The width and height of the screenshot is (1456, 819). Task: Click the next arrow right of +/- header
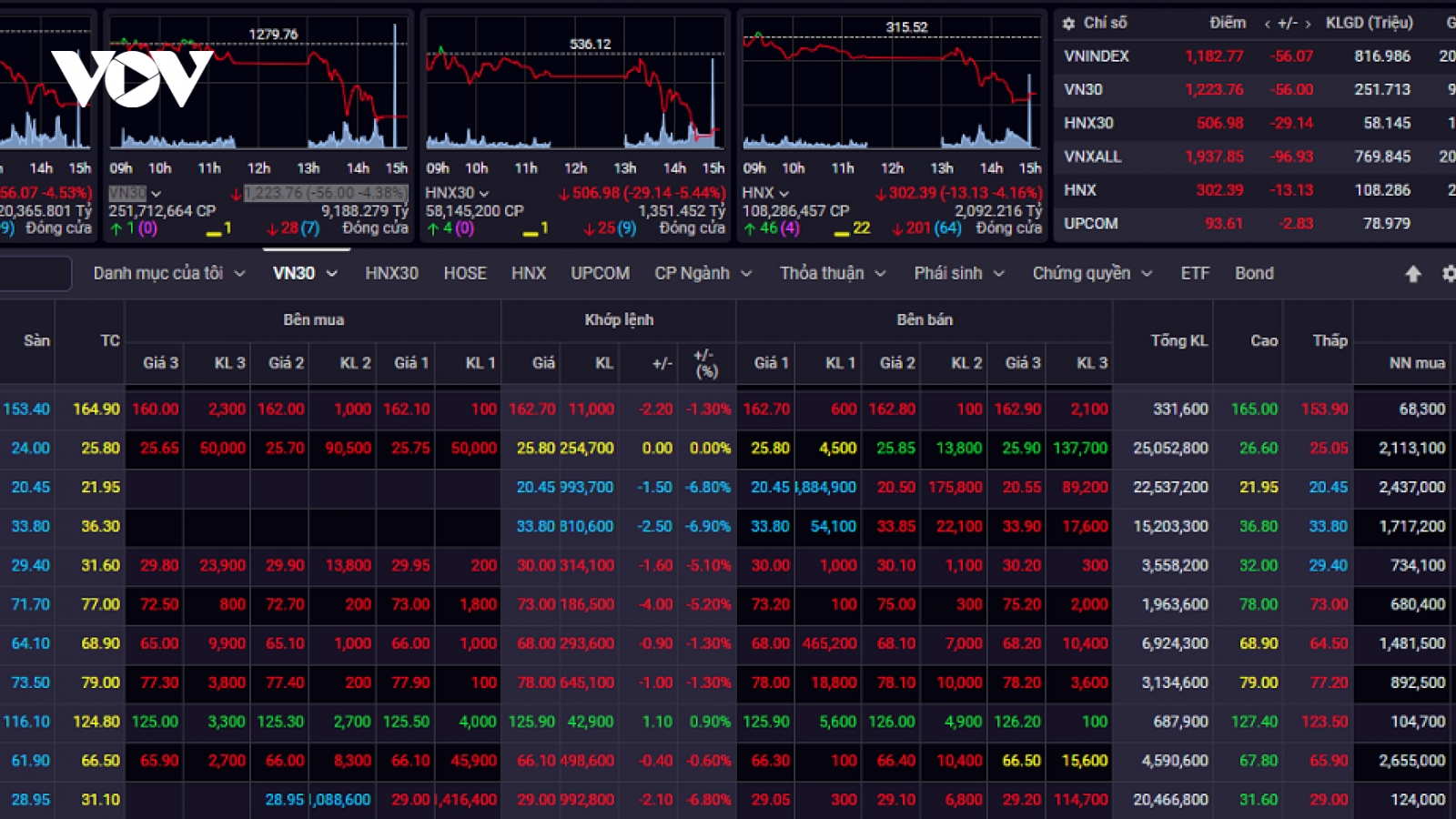(1308, 24)
